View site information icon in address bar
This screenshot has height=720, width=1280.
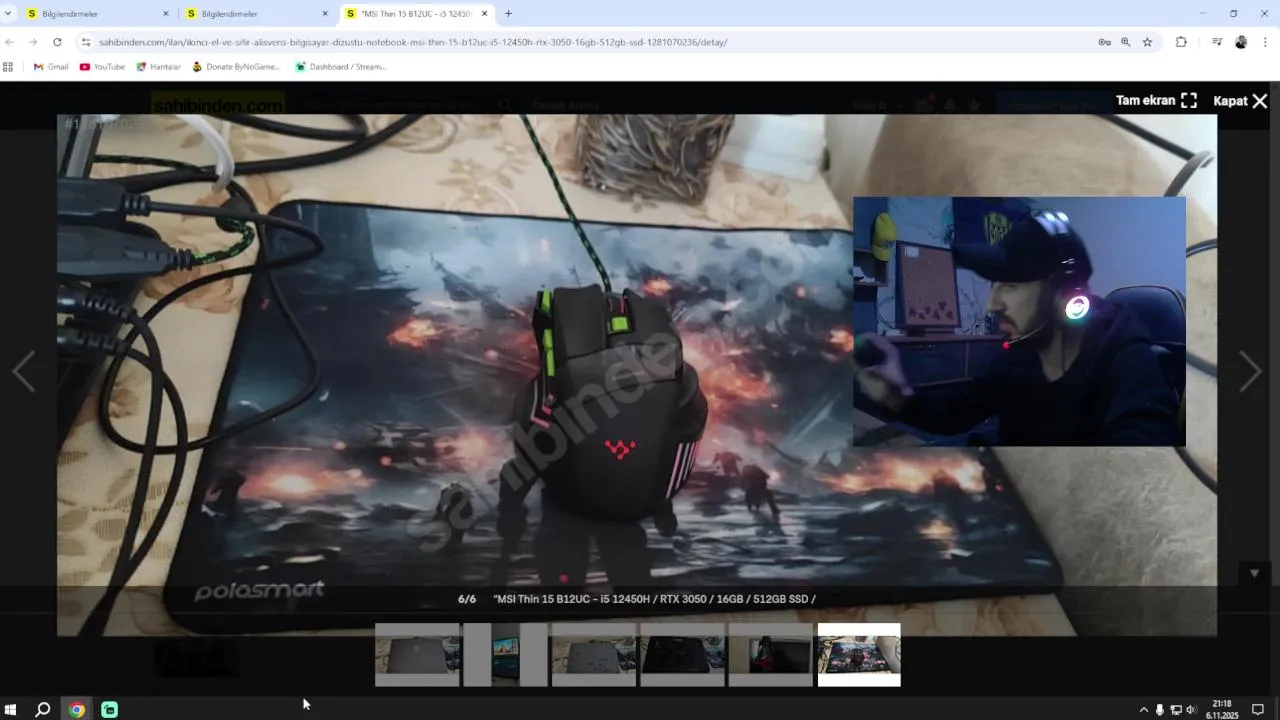click(x=86, y=42)
